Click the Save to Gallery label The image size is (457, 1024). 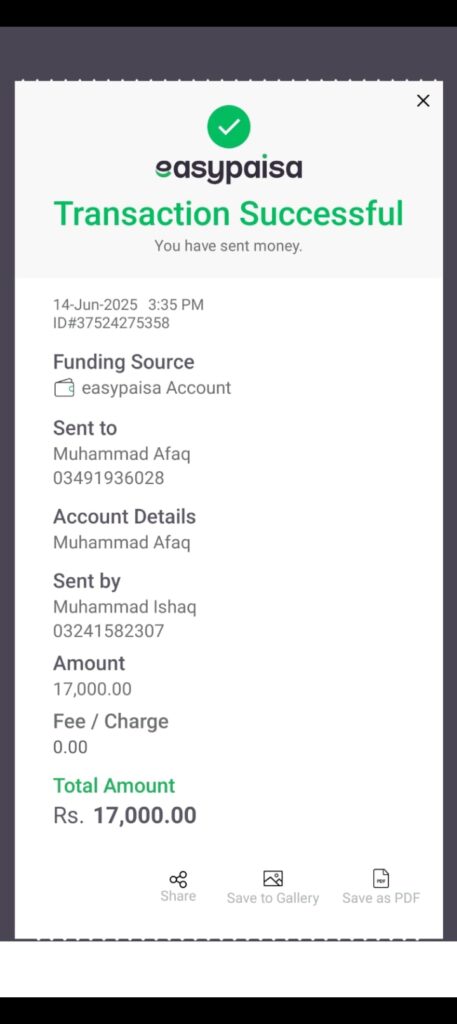(x=273, y=899)
